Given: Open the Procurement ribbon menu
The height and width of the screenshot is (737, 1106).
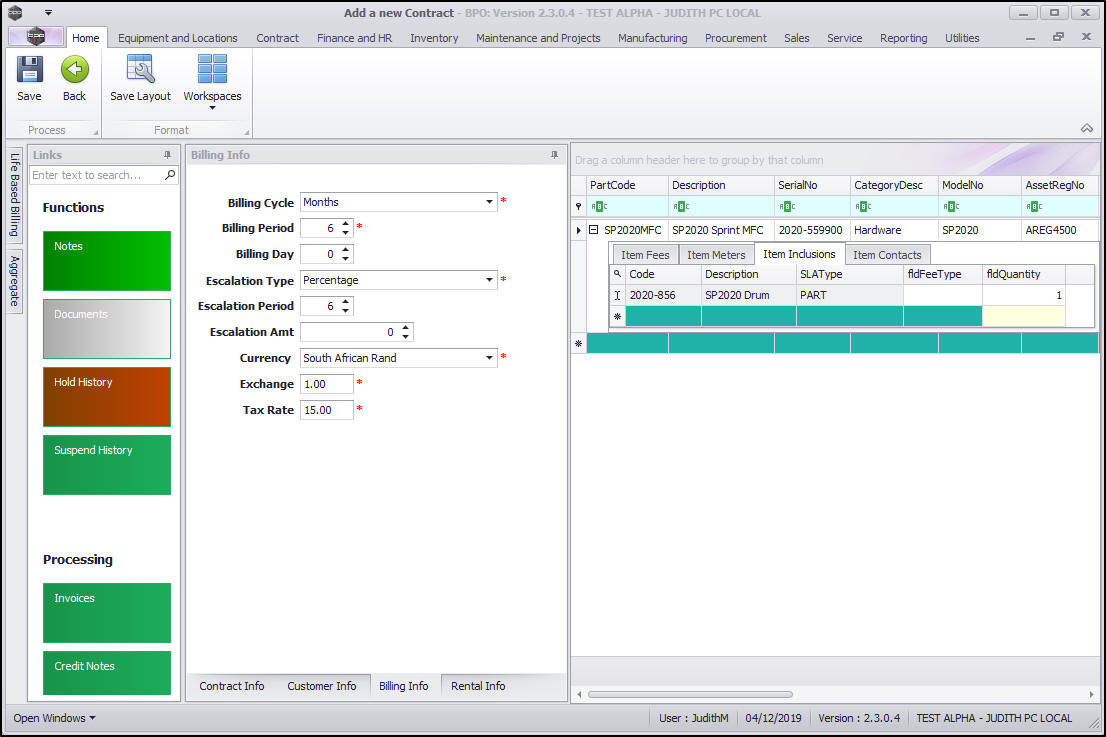Looking at the screenshot, I should [x=735, y=38].
